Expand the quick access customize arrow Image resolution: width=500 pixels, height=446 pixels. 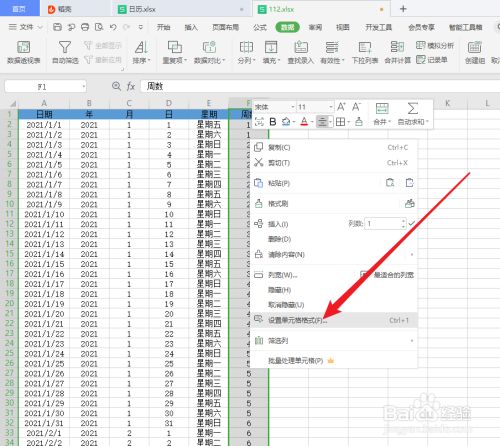[x=141, y=27]
